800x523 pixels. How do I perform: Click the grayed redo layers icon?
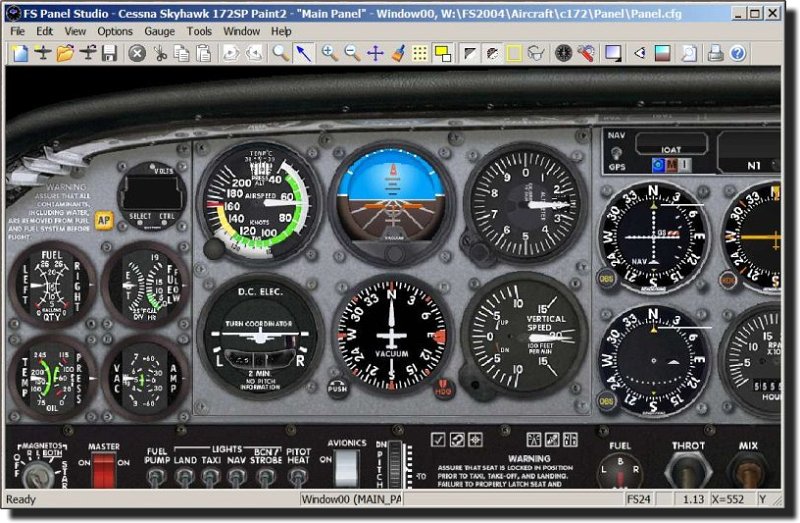231,53
